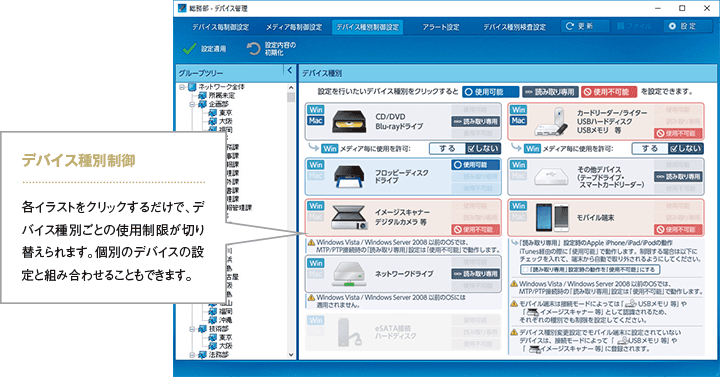Select 使用不可能 on the image scanner card
The width and height of the screenshot is (720, 377).
476,229
